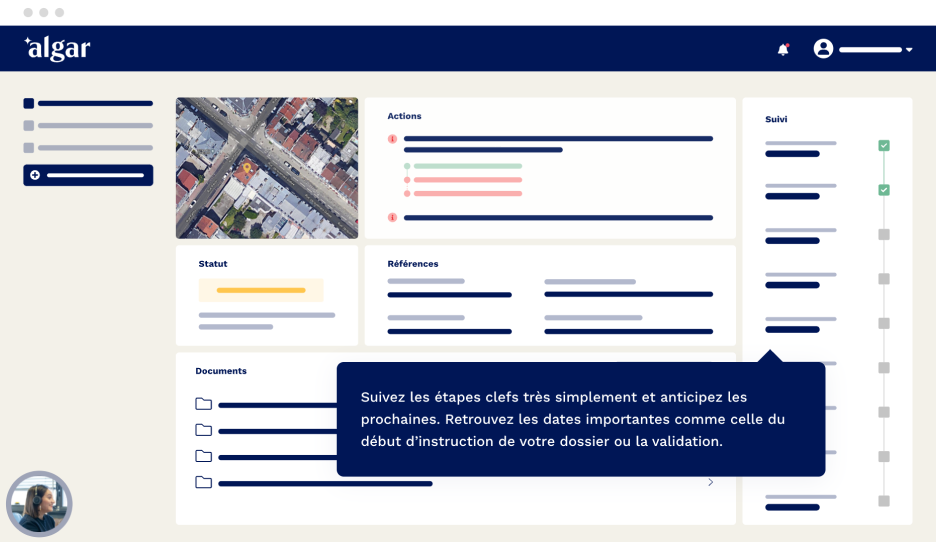
Task: Toggle the third Suivi step grey checkbox
Action: (884, 235)
